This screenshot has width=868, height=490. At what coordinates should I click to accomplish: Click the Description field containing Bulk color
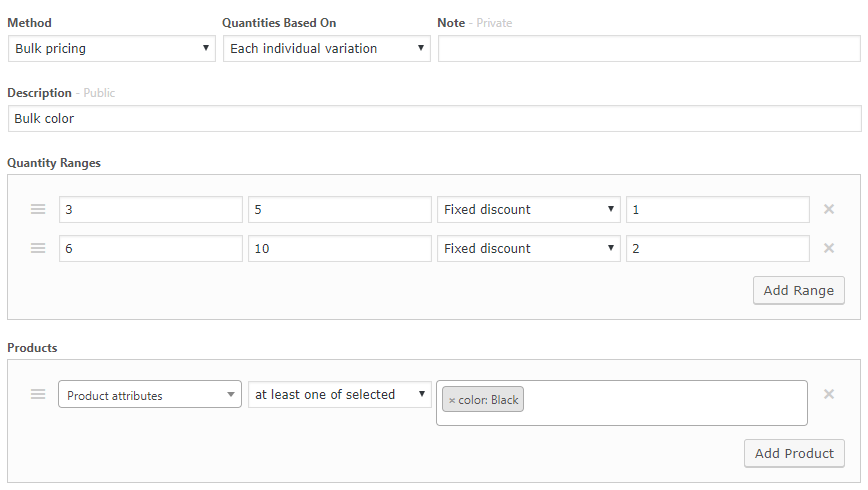click(435, 118)
